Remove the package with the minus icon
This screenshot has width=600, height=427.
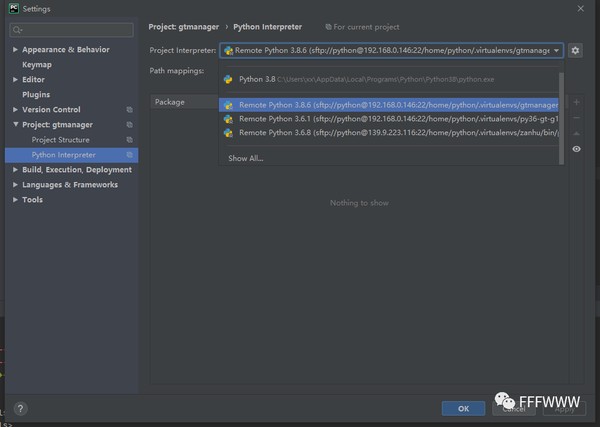576,118
